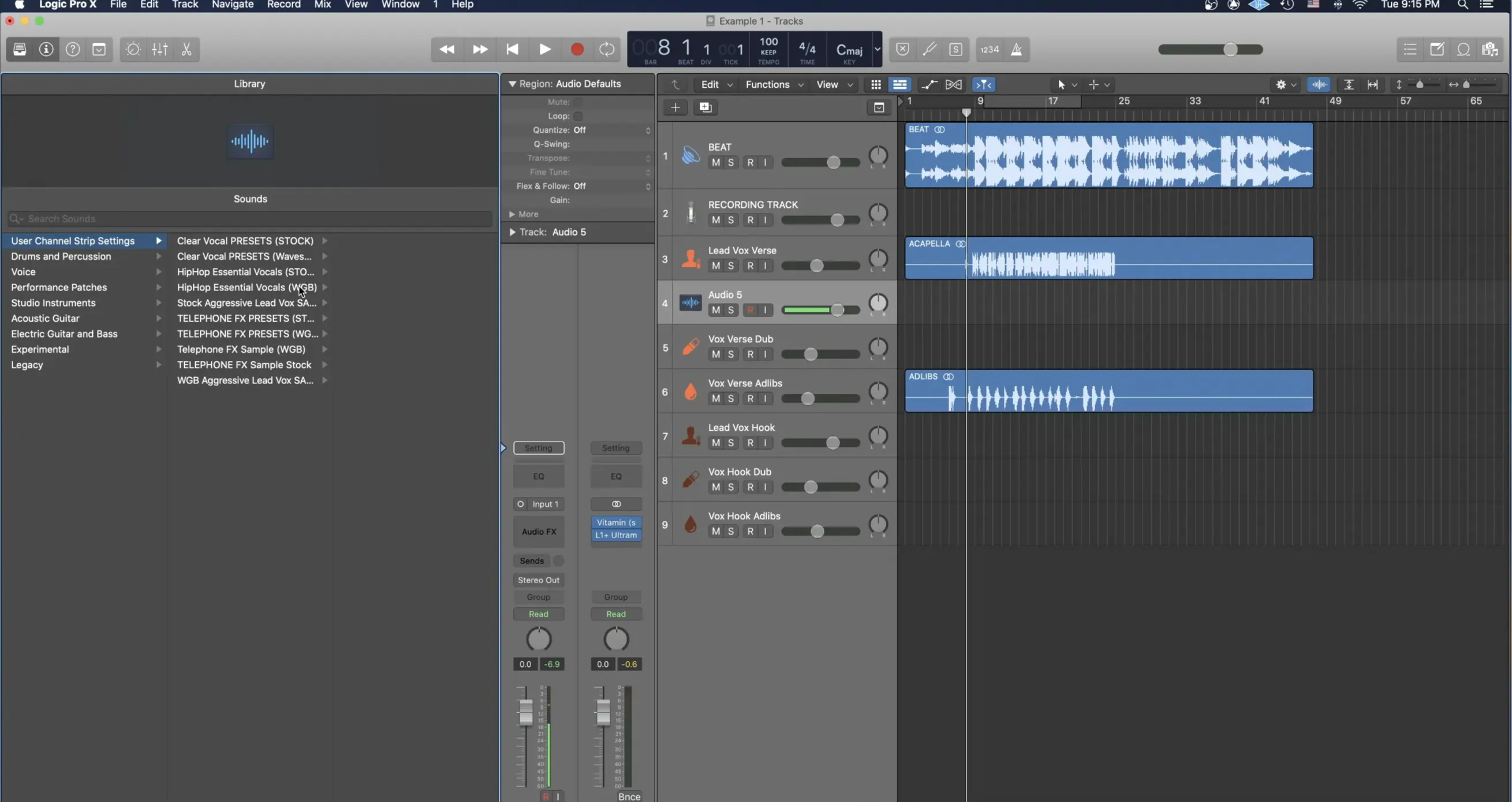Open the Browsers media icon

[x=1490, y=49]
